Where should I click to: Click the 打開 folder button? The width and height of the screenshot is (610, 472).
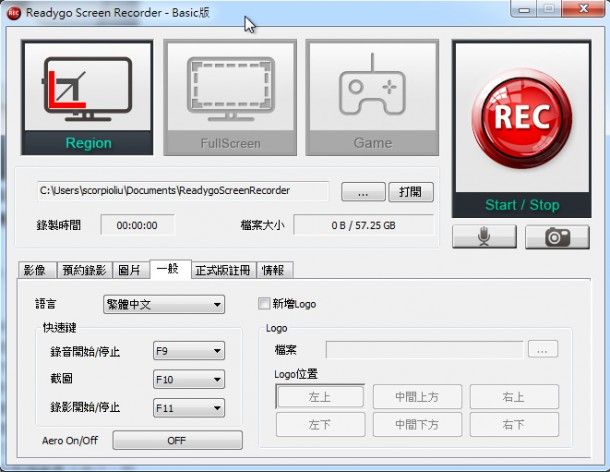pos(411,191)
